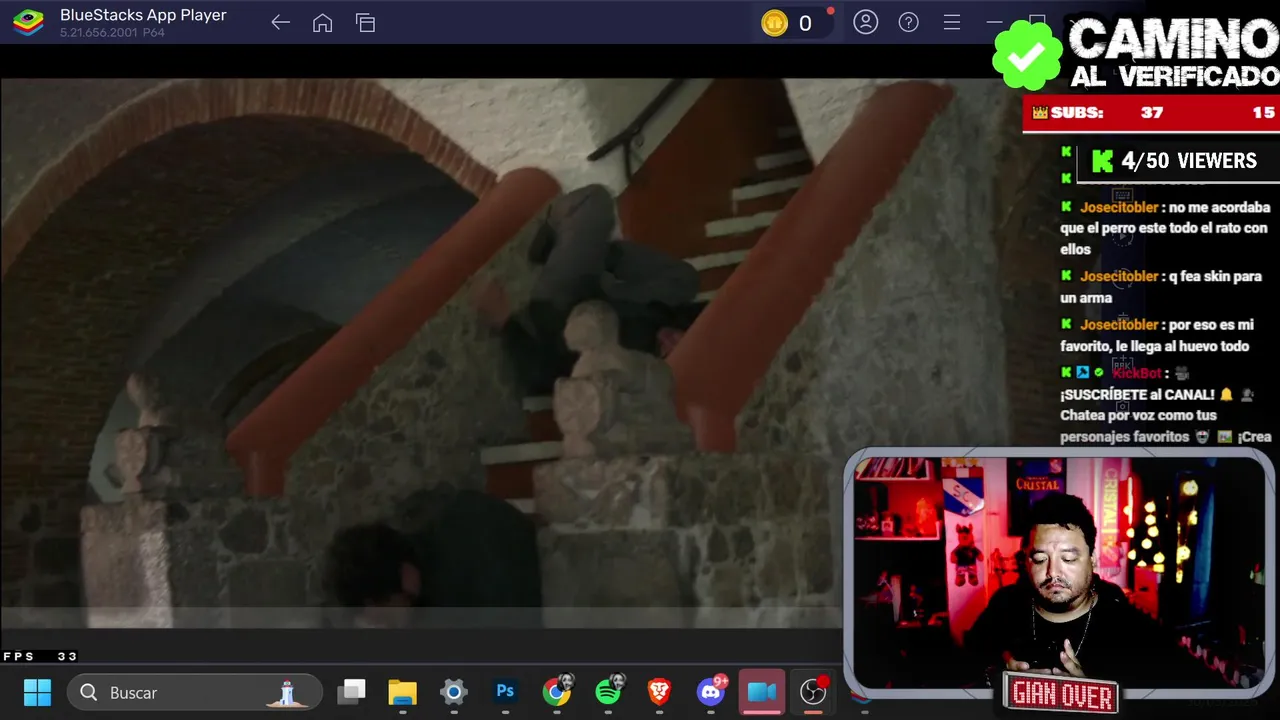Click the chat message 'no me acordaba que el perro'
The height and width of the screenshot is (720, 1280).
pos(1165,228)
